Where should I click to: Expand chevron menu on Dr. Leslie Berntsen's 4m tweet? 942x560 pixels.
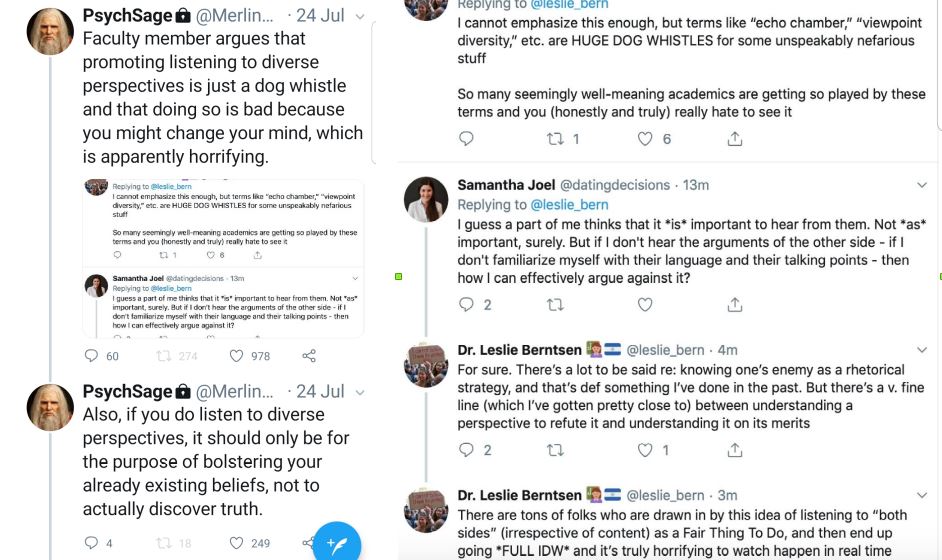pos(922,350)
